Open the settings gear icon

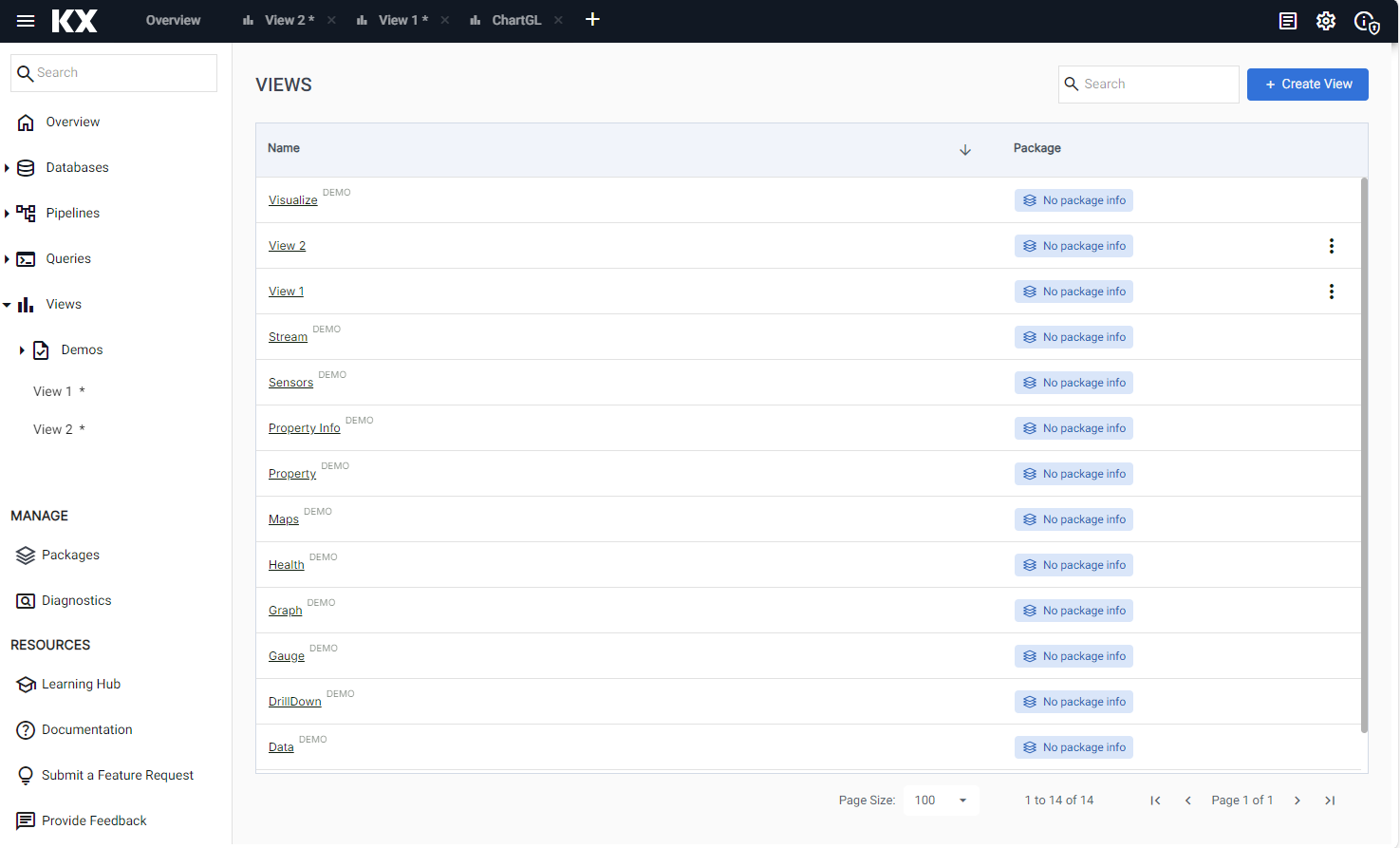[1326, 21]
